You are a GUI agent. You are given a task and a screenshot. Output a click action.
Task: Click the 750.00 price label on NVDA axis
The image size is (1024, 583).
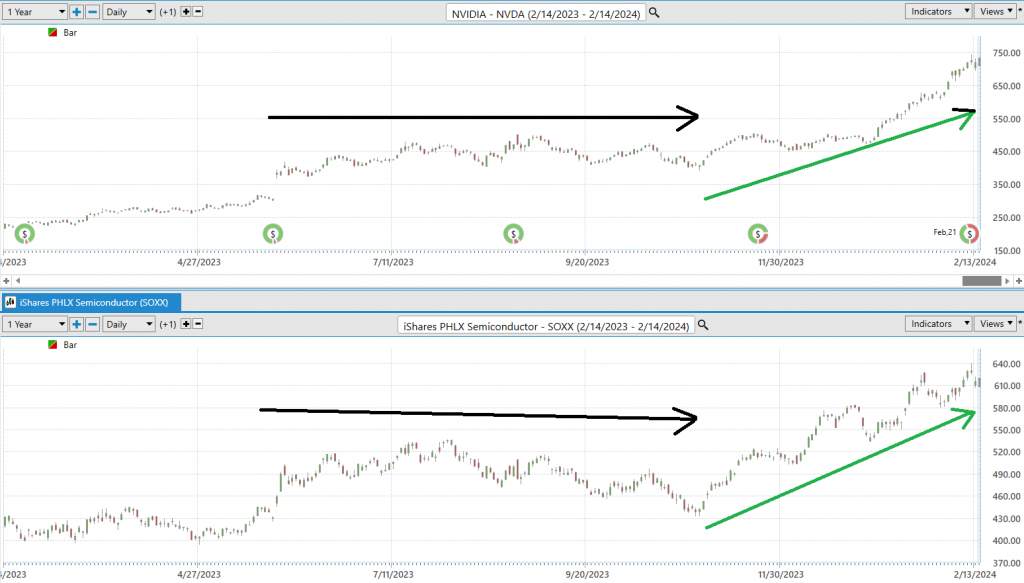pos(1006,53)
